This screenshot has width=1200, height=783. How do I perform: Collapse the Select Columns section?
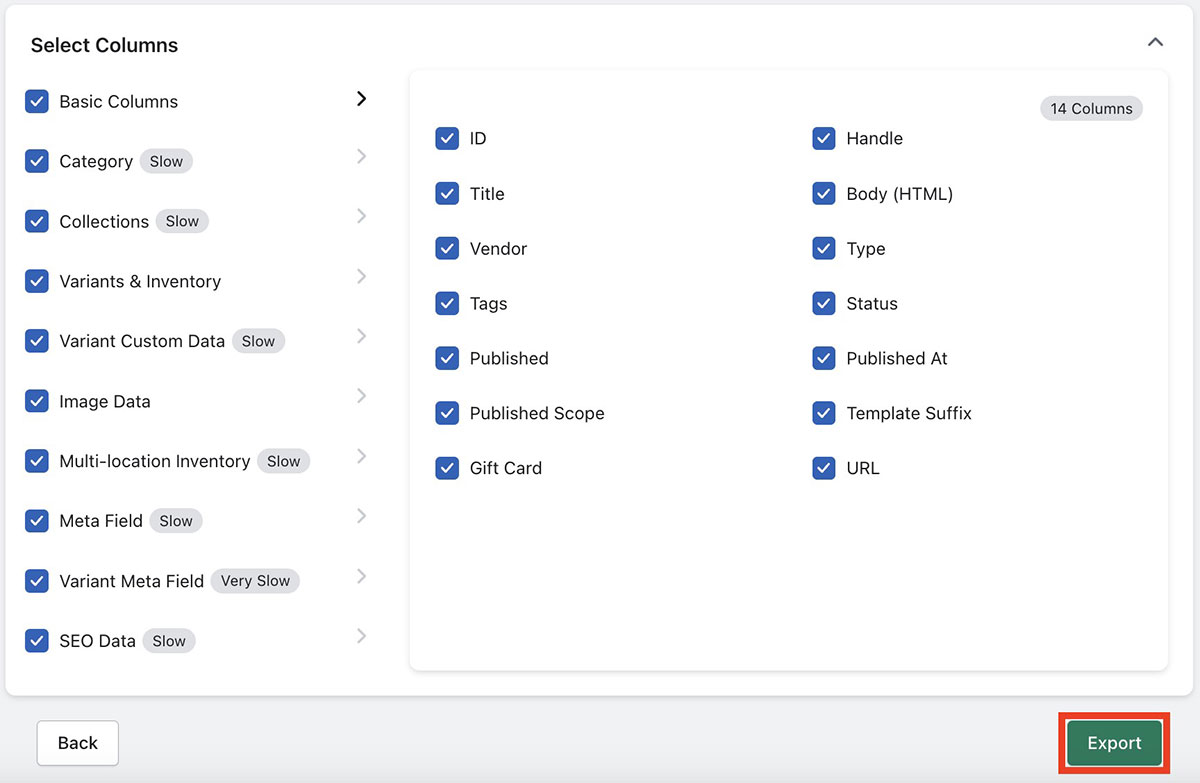coord(1155,42)
